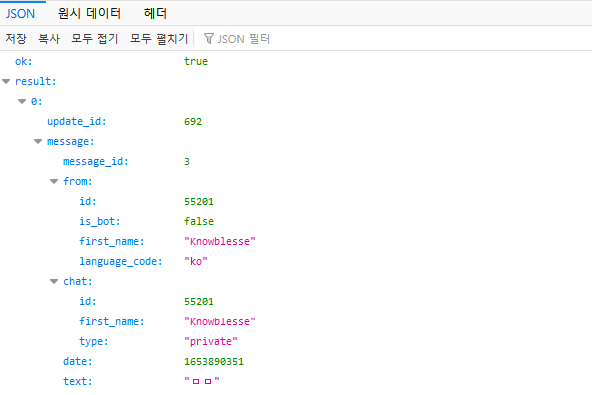Click the 복사 button

pos(49,39)
